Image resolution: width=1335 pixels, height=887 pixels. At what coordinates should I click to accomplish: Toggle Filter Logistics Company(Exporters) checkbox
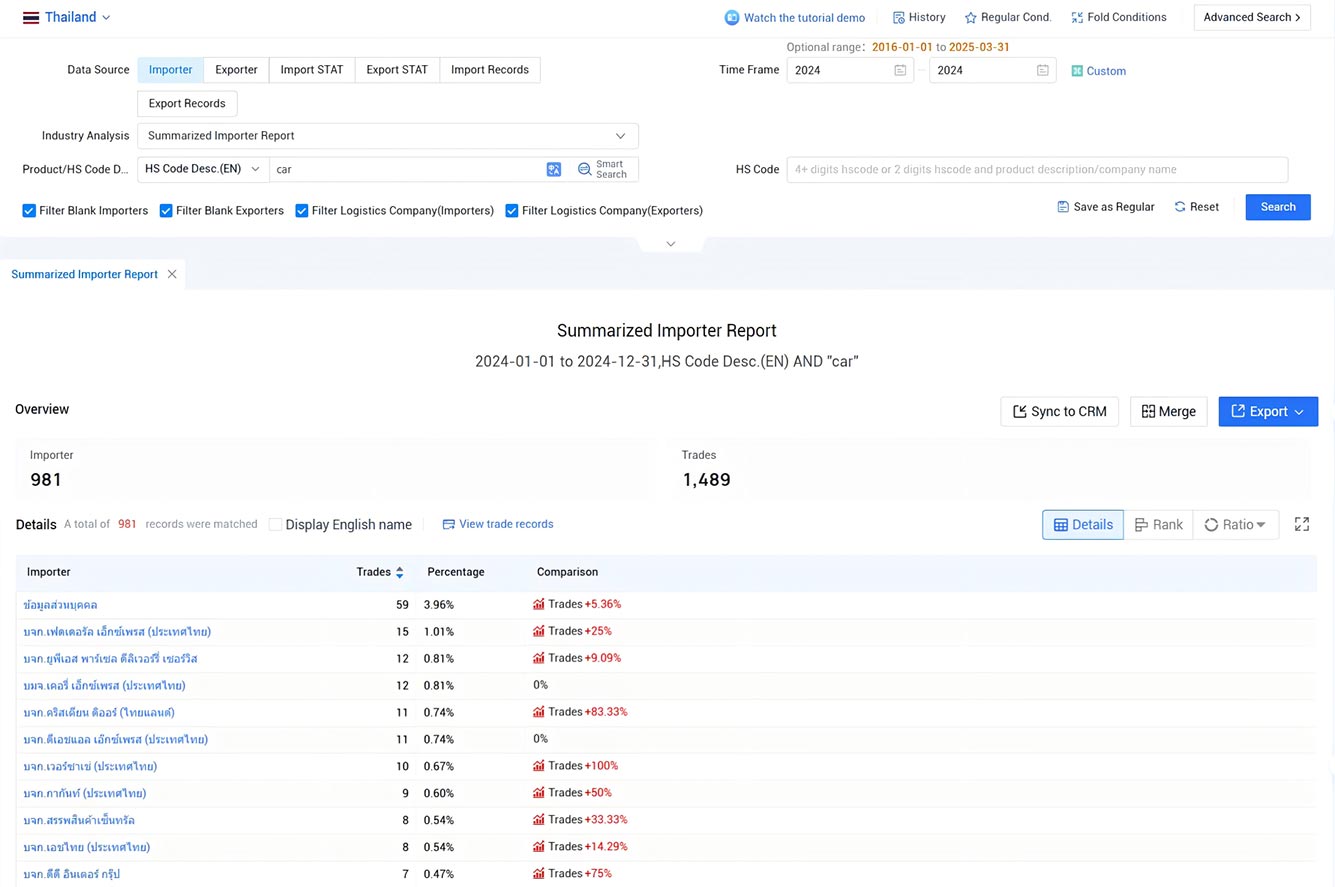click(512, 211)
